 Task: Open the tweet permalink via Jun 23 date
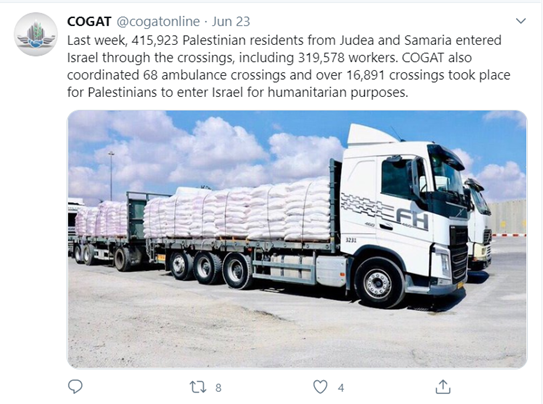point(231,21)
